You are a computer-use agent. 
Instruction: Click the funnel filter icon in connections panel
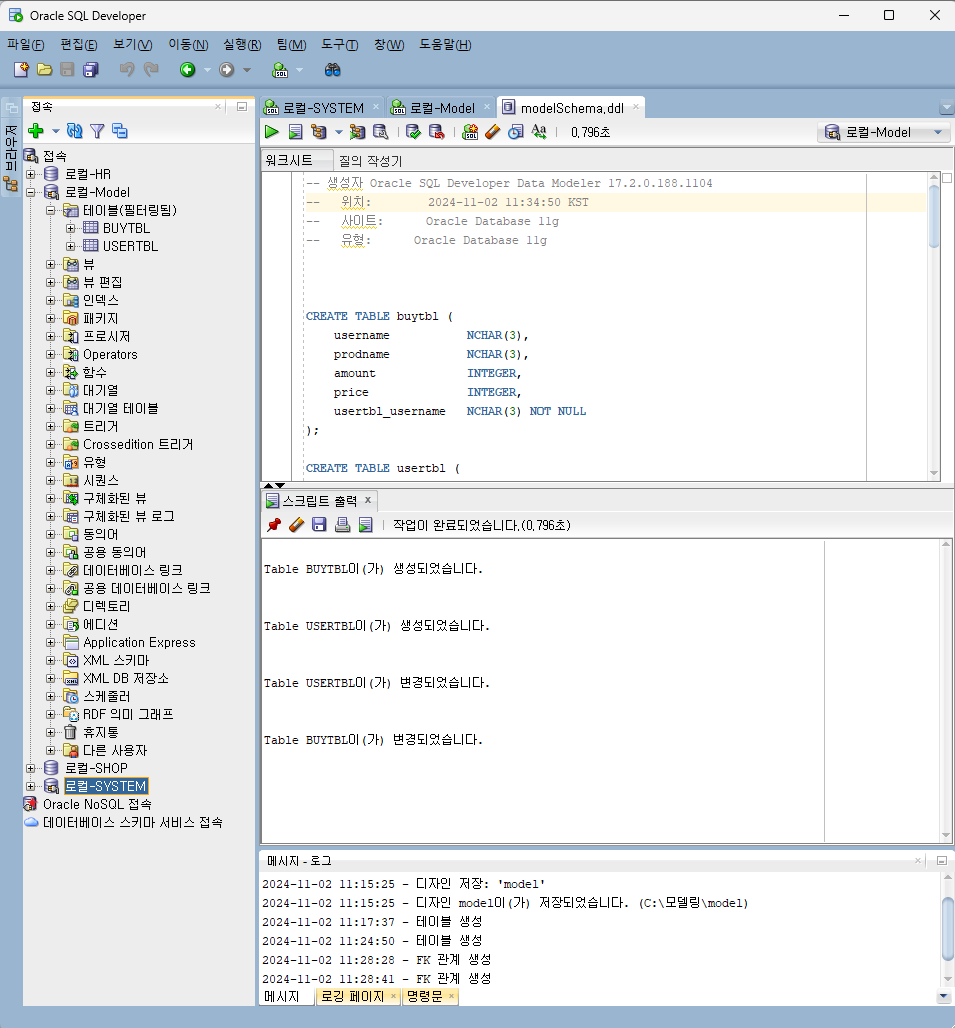coord(97,131)
